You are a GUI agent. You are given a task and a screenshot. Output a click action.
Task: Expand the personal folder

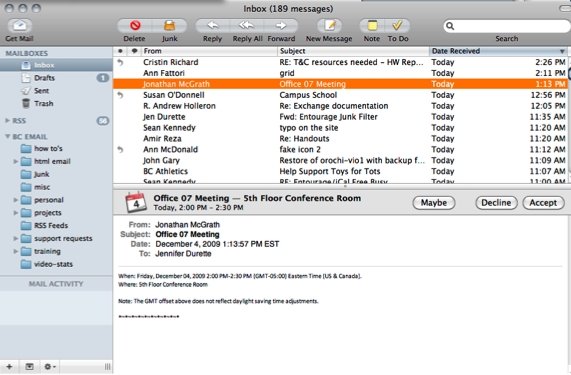16,200
